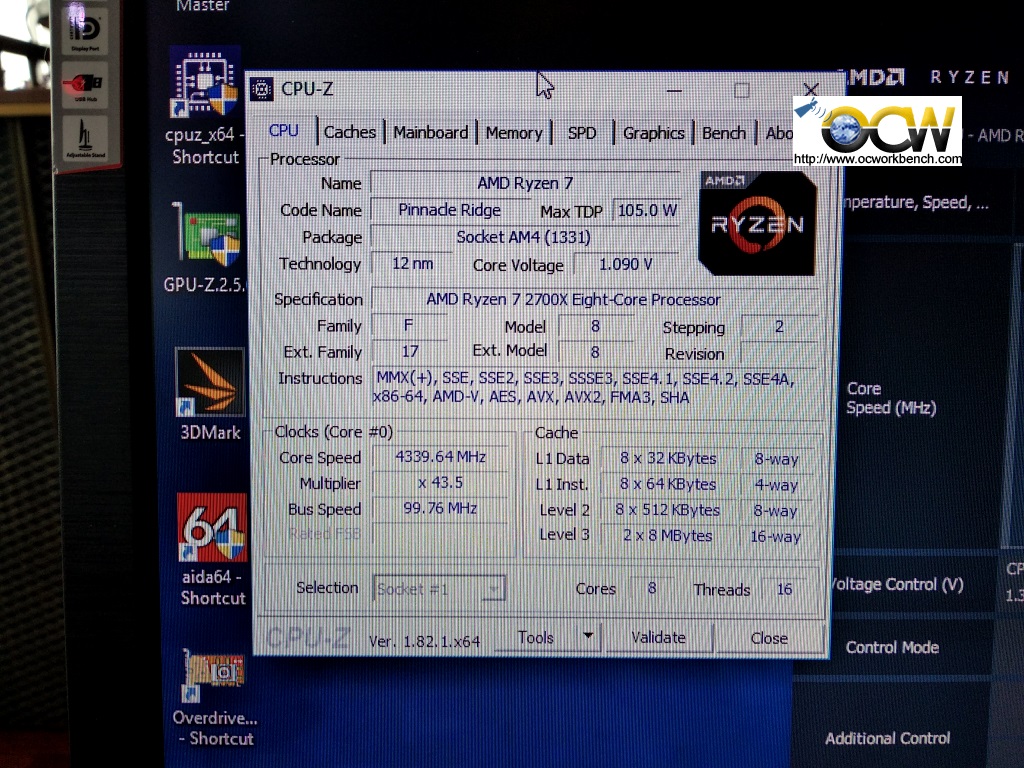Switch to the CPU tab

[x=283, y=131]
